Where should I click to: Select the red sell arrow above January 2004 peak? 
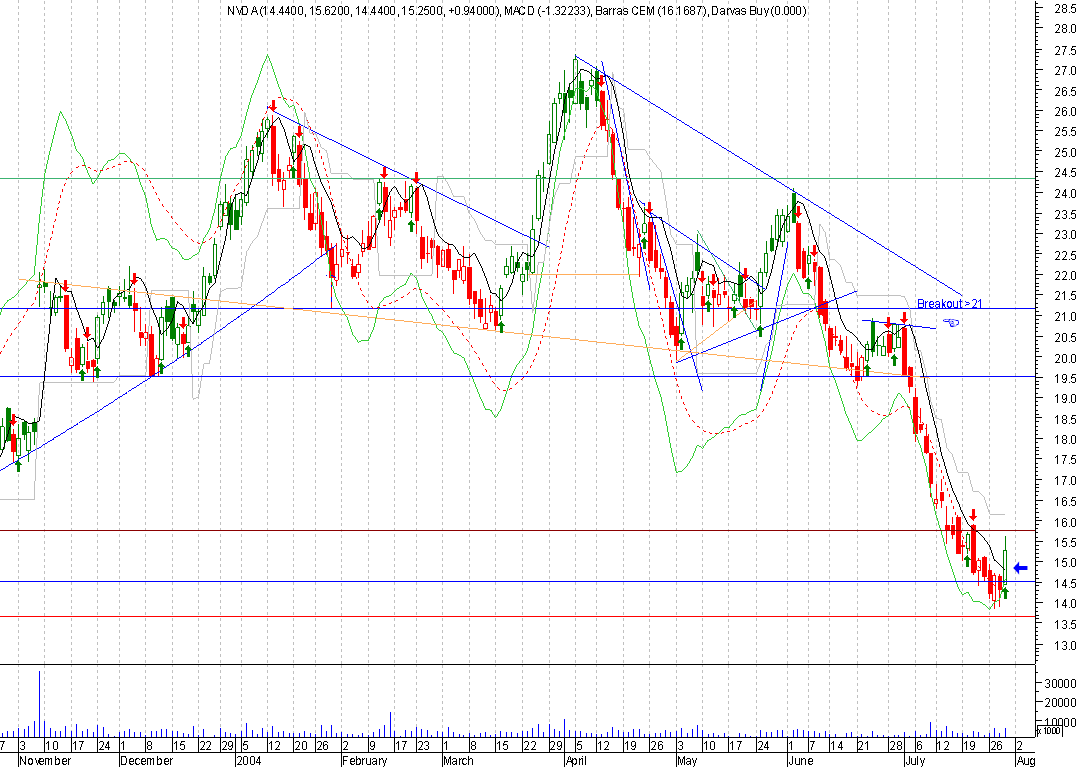tap(272, 106)
